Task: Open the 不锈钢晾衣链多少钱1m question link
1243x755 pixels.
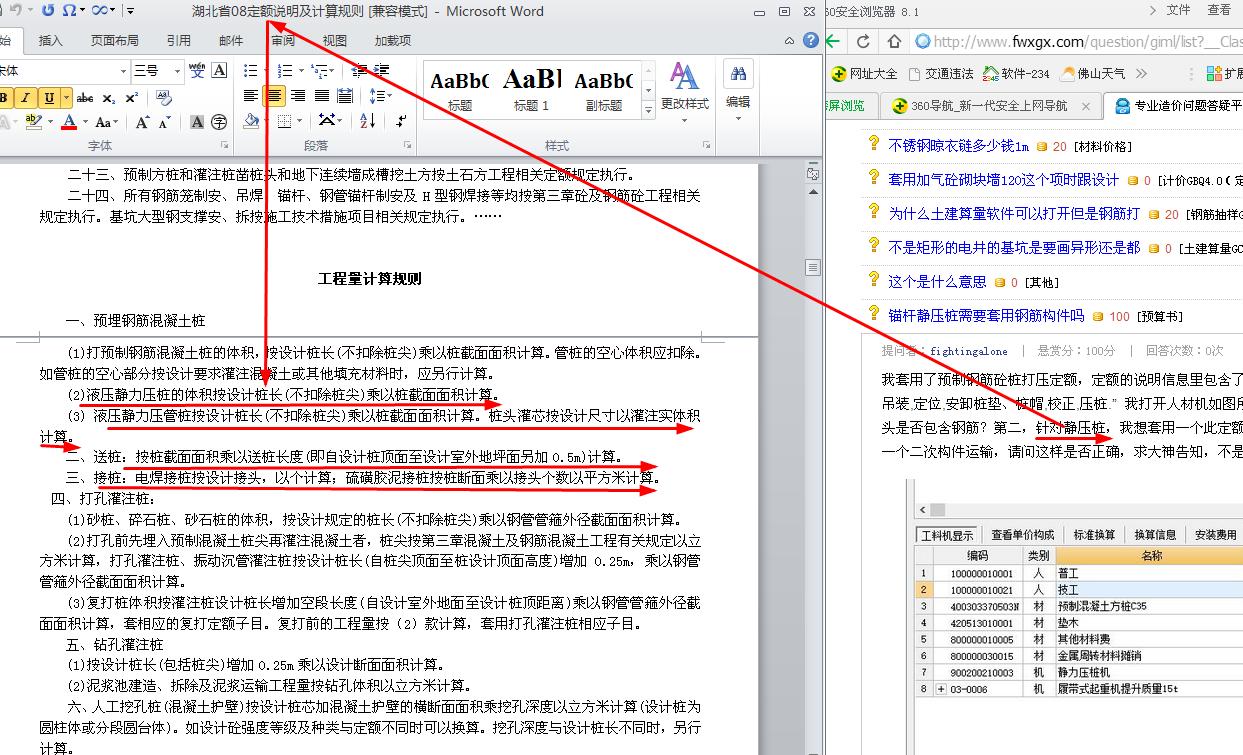Action: click(x=958, y=146)
